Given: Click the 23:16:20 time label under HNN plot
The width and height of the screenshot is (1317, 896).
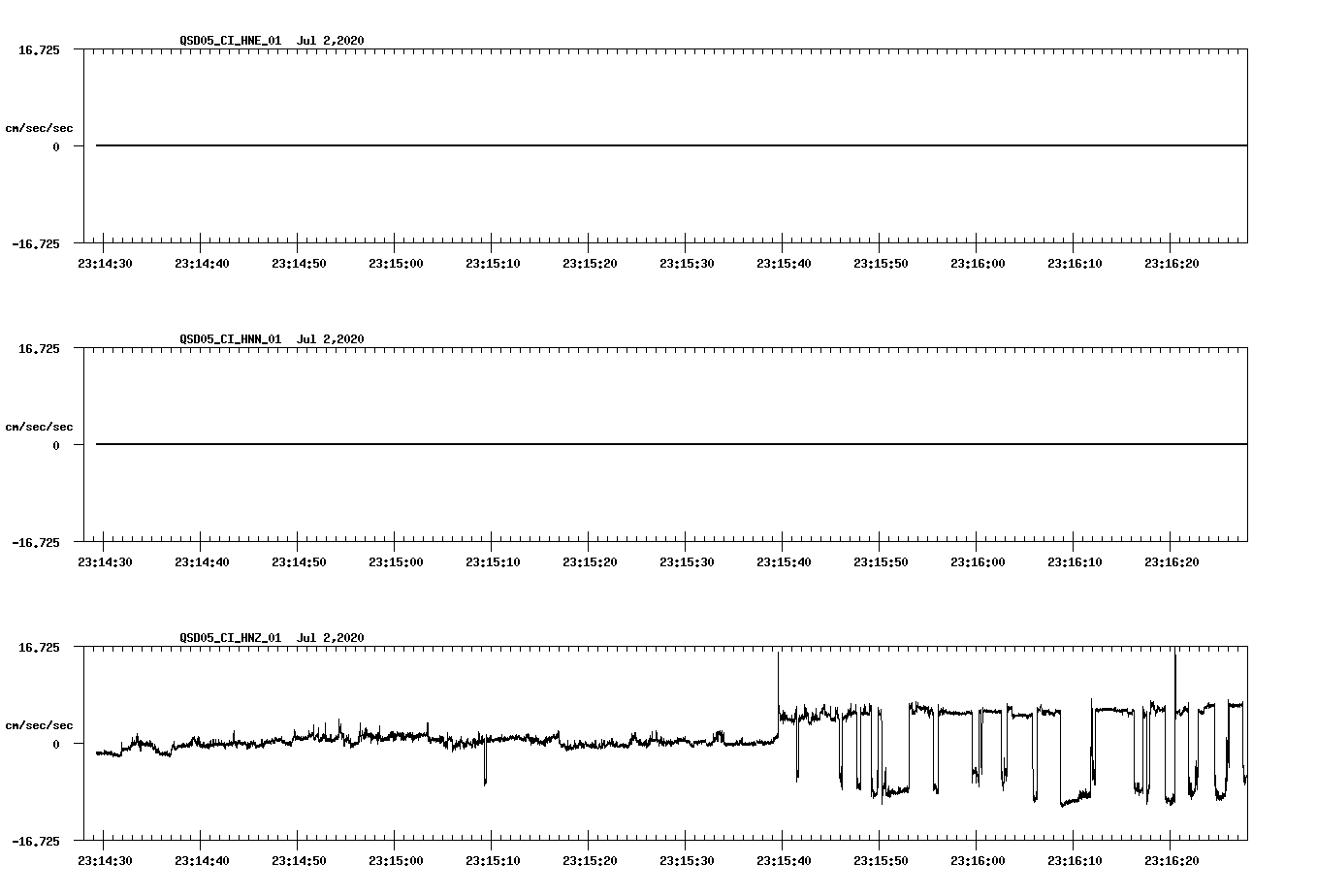Looking at the screenshot, I should 1172,562.
